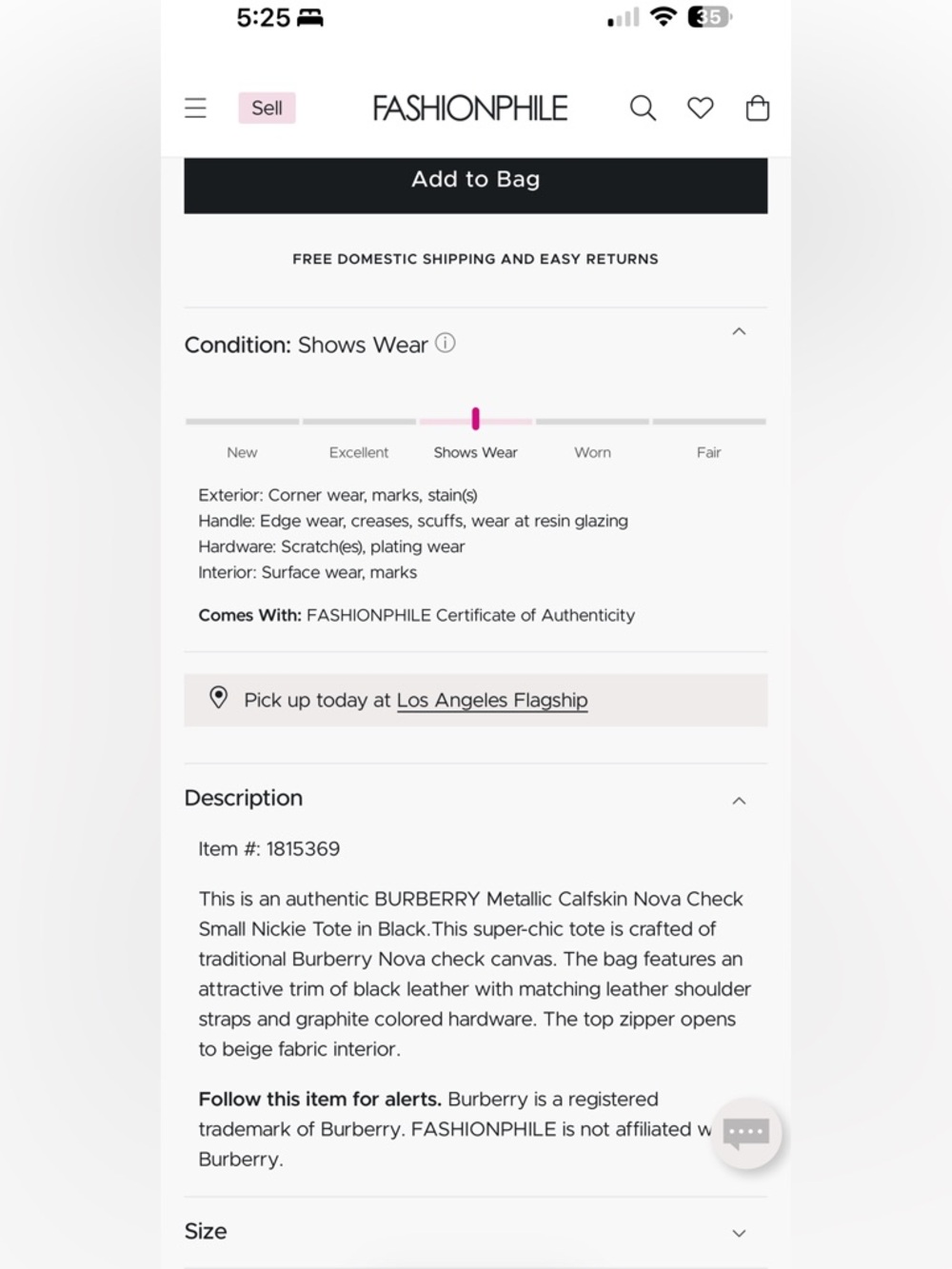Click the location pin icon

[219, 698]
